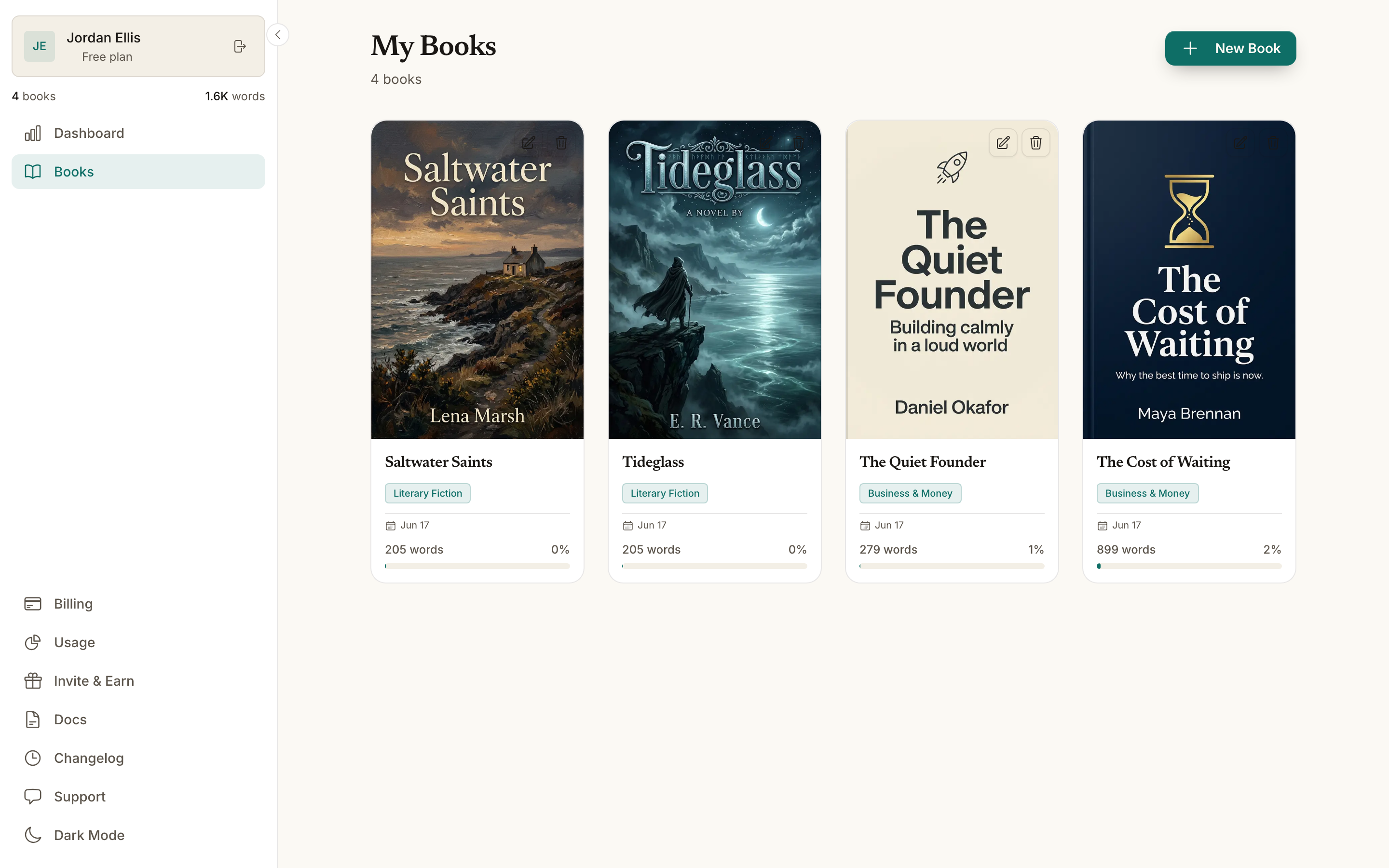
Task: Click '279 words' on The Quiet Founder card
Action: coord(888,549)
